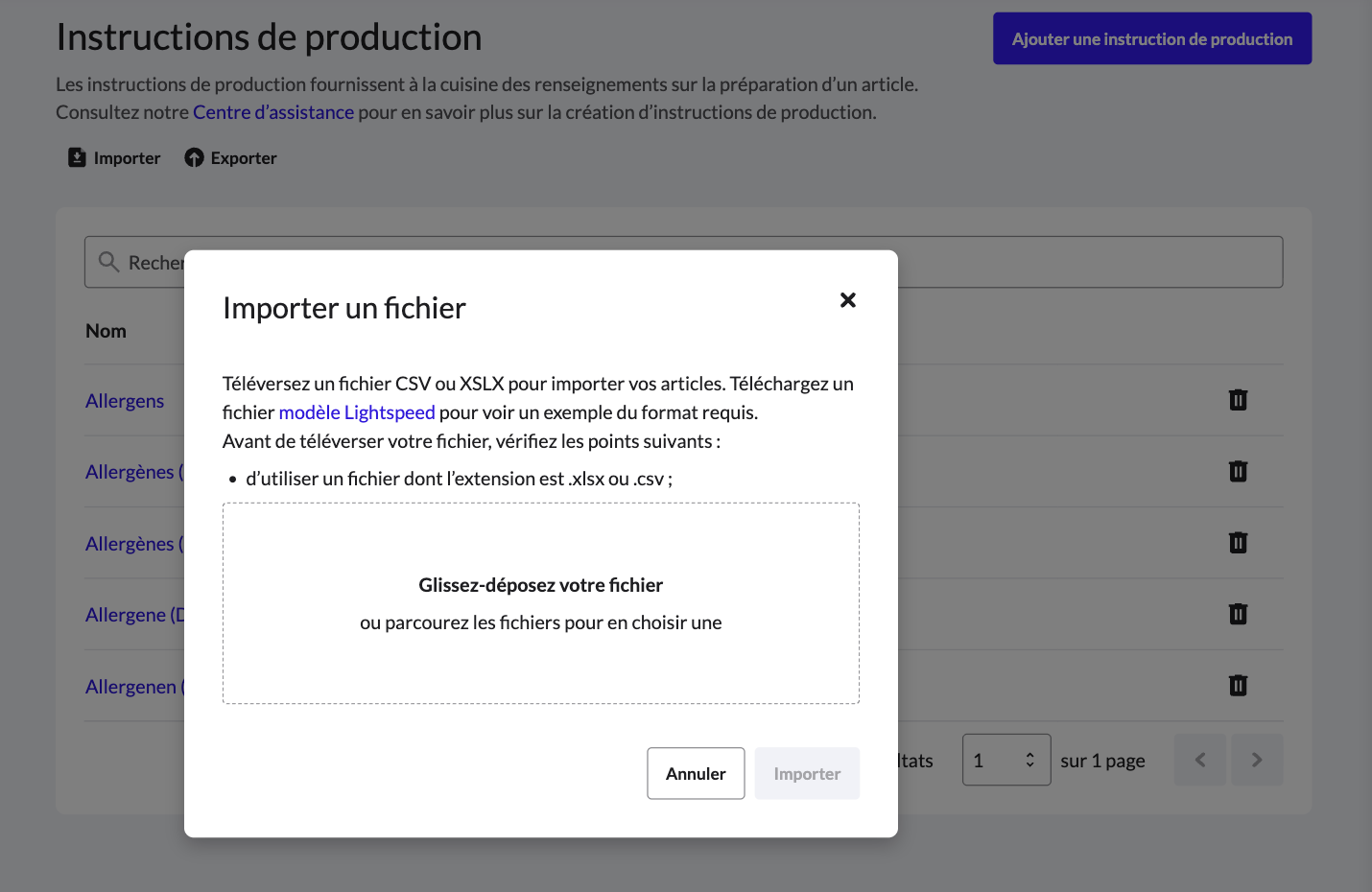Open the modèle Lightspeed link
Image resolution: width=1372 pixels, height=892 pixels.
[357, 412]
